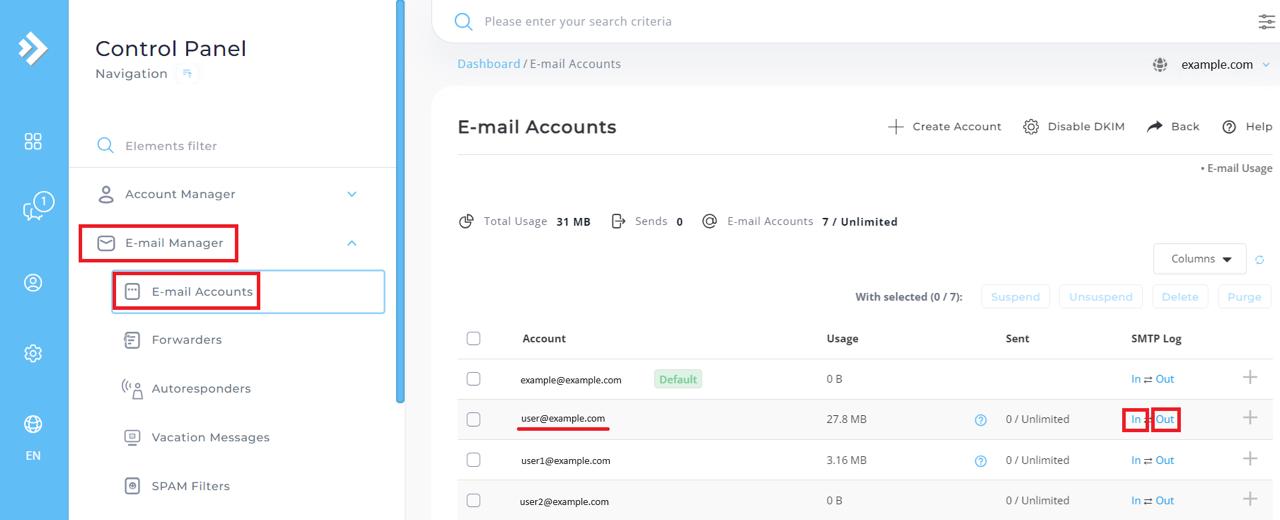Click the language globe icon labeled EN
The height and width of the screenshot is (520, 1280).
[33, 425]
